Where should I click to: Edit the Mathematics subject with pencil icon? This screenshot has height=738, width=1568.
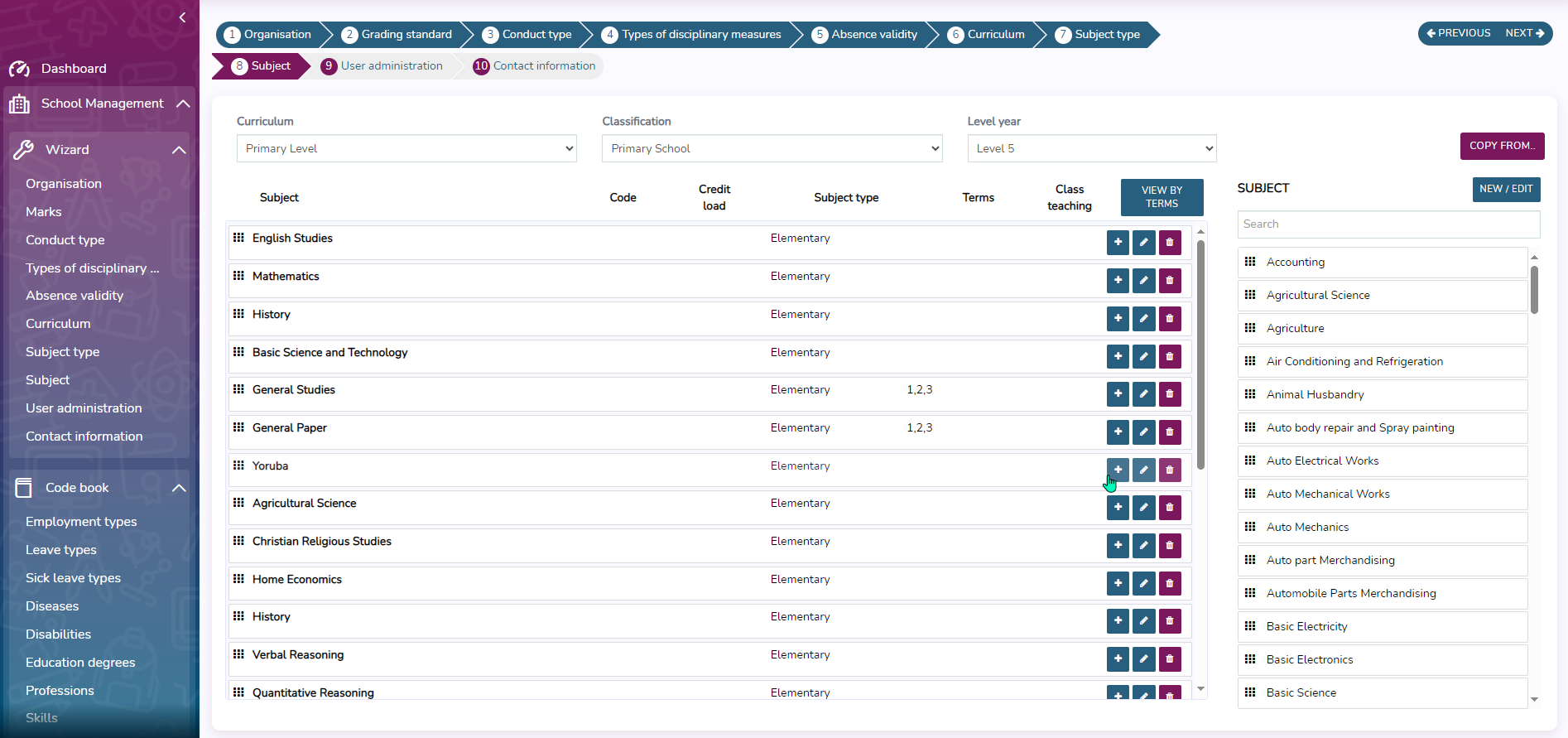[x=1143, y=281]
